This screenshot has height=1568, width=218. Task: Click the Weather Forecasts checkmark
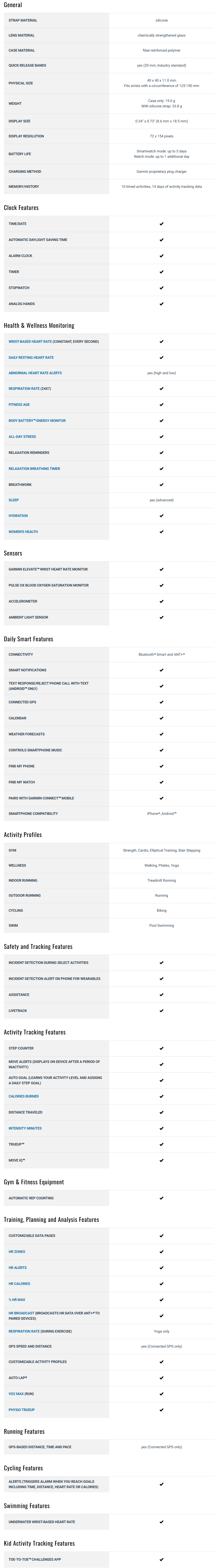click(162, 734)
